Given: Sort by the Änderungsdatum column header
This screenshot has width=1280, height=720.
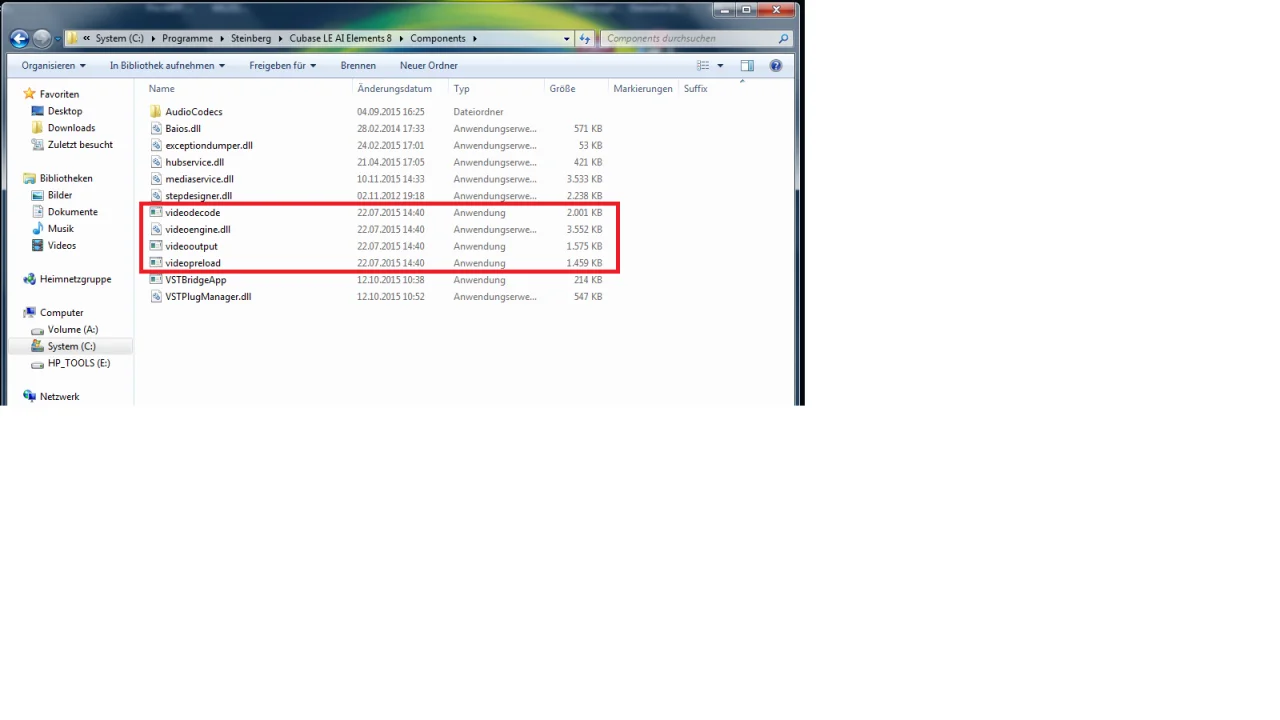Looking at the screenshot, I should tap(394, 89).
